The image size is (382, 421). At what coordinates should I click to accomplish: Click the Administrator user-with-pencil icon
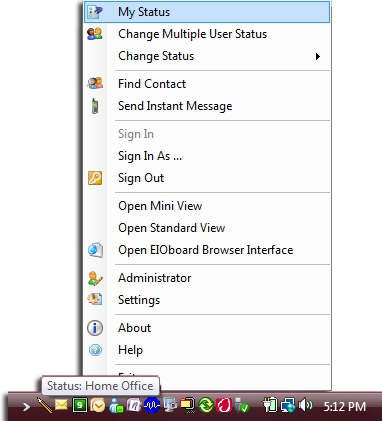tap(95, 278)
